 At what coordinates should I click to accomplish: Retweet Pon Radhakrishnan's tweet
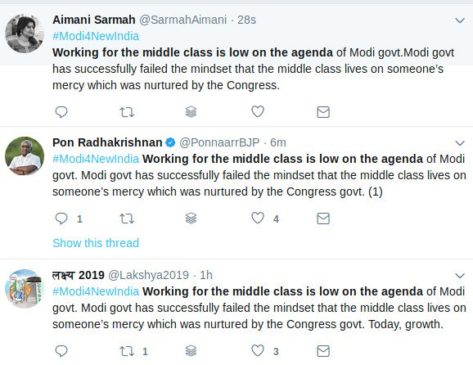coord(127,219)
